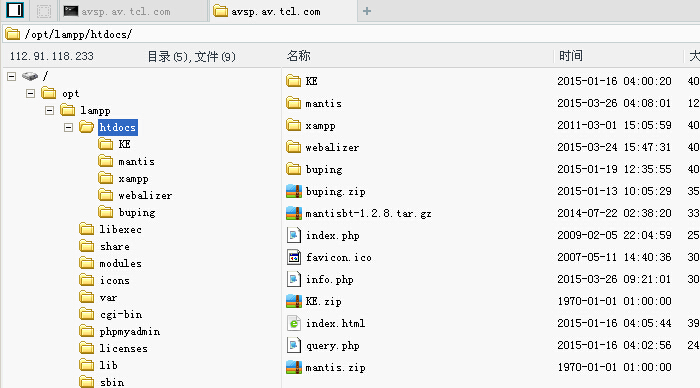Collapse the root / tree node
This screenshot has width=700, height=388.
12,76
